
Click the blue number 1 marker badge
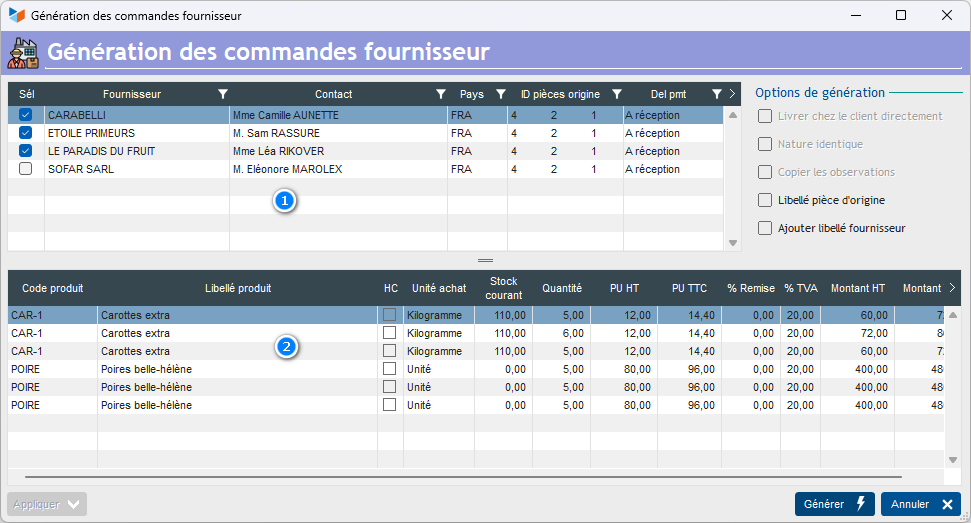tap(285, 201)
